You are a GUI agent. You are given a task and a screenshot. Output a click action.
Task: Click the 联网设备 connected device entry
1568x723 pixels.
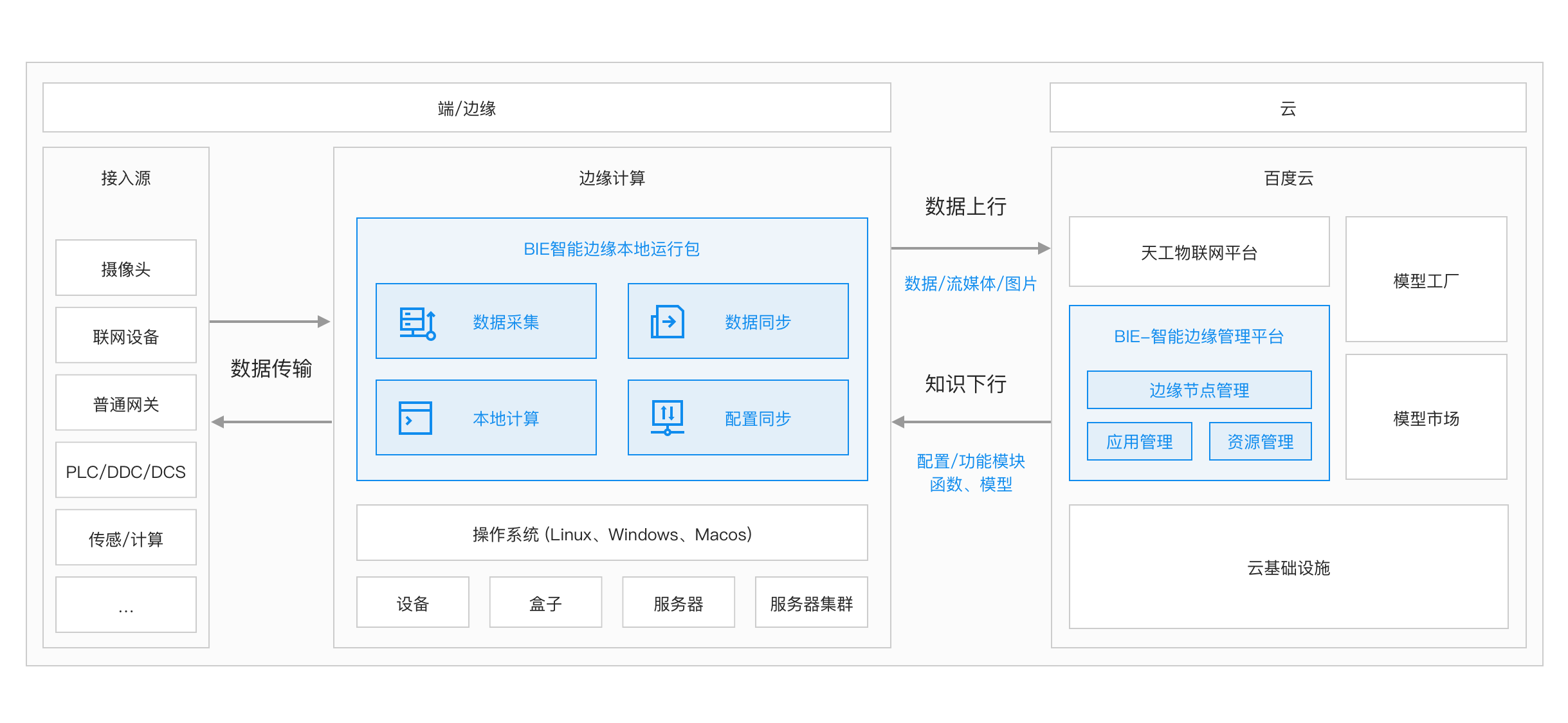(125, 334)
